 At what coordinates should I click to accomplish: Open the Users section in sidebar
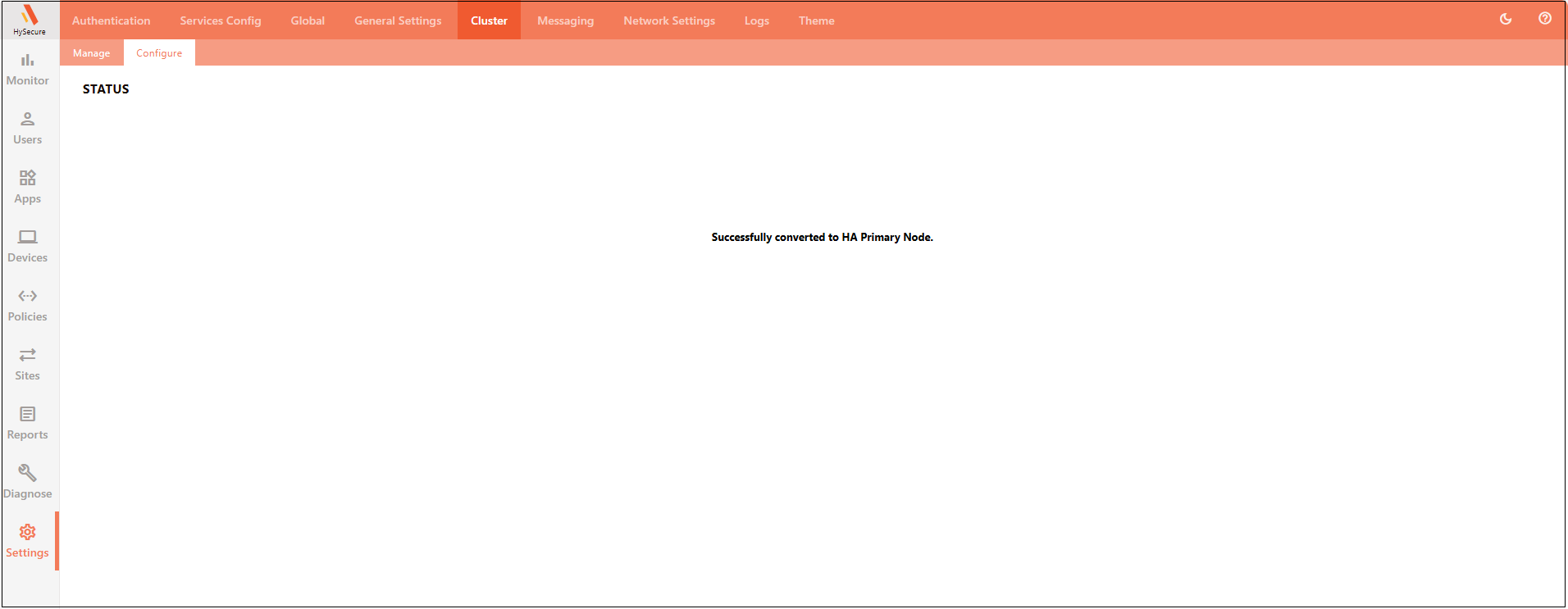tap(27, 128)
